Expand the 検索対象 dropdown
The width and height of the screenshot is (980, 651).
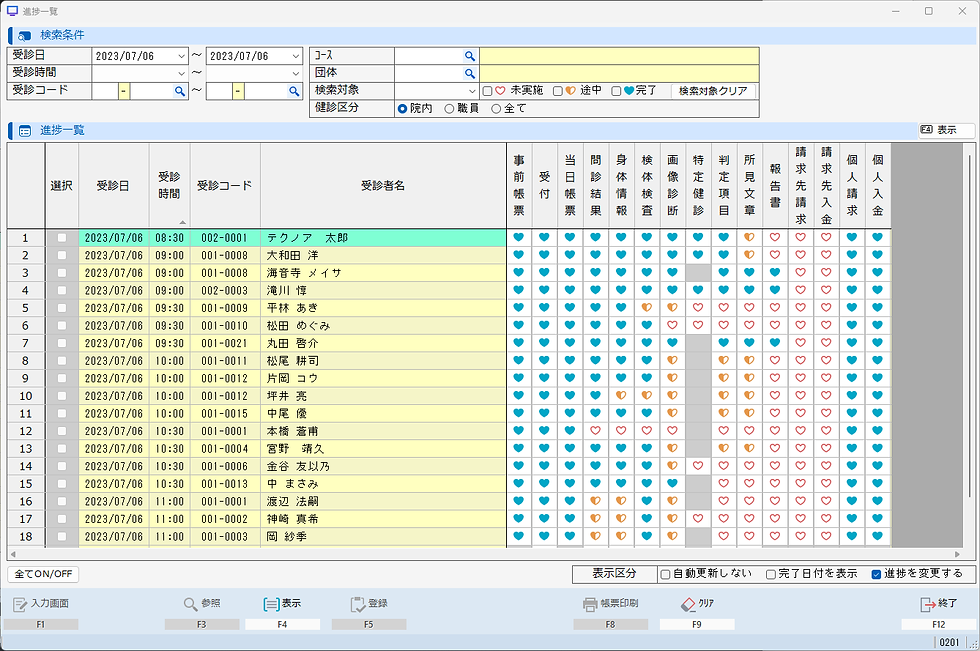(472, 91)
